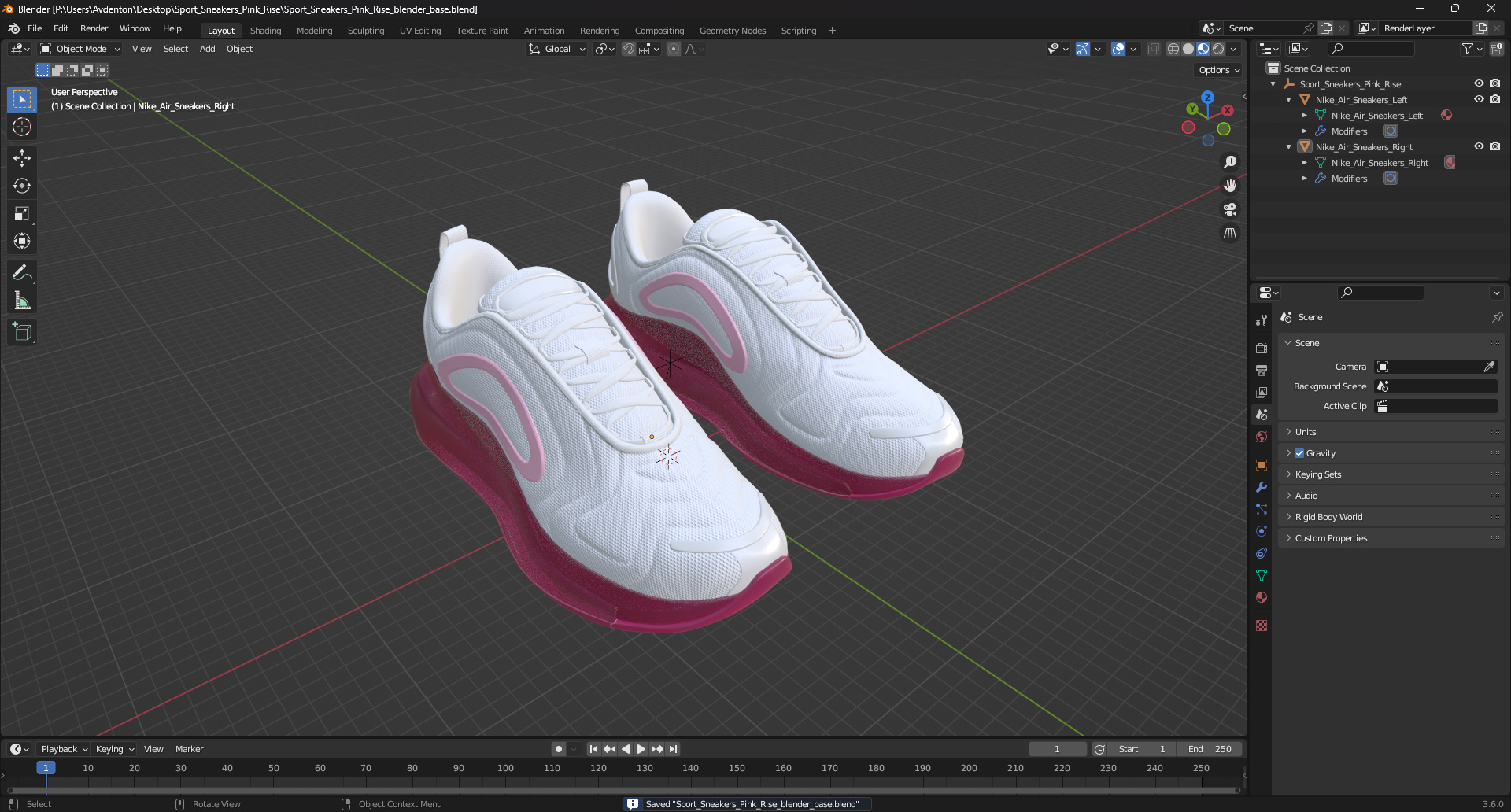The image size is (1511, 812).
Task: Click the Marker menu in timeline
Action: [x=189, y=749]
